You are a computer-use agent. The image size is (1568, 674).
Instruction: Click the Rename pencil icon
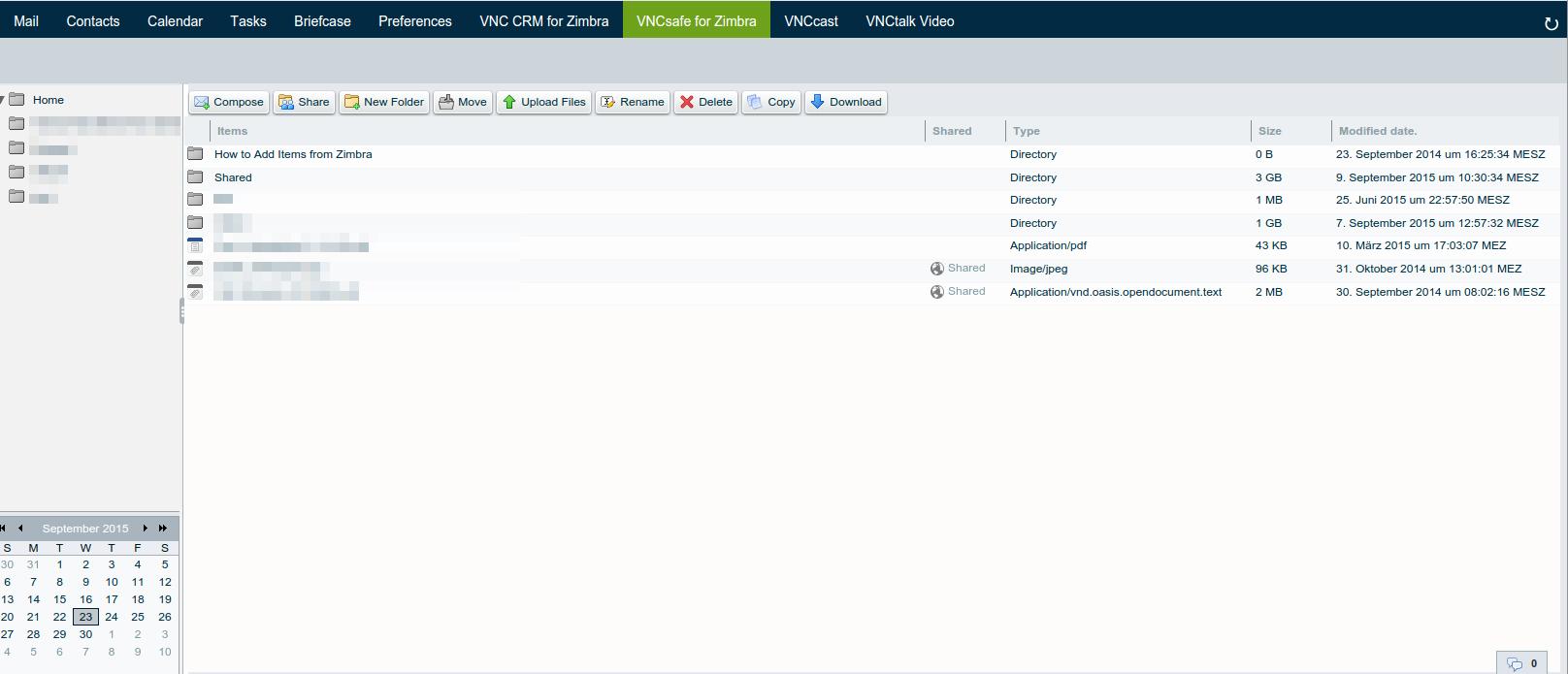tap(608, 102)
